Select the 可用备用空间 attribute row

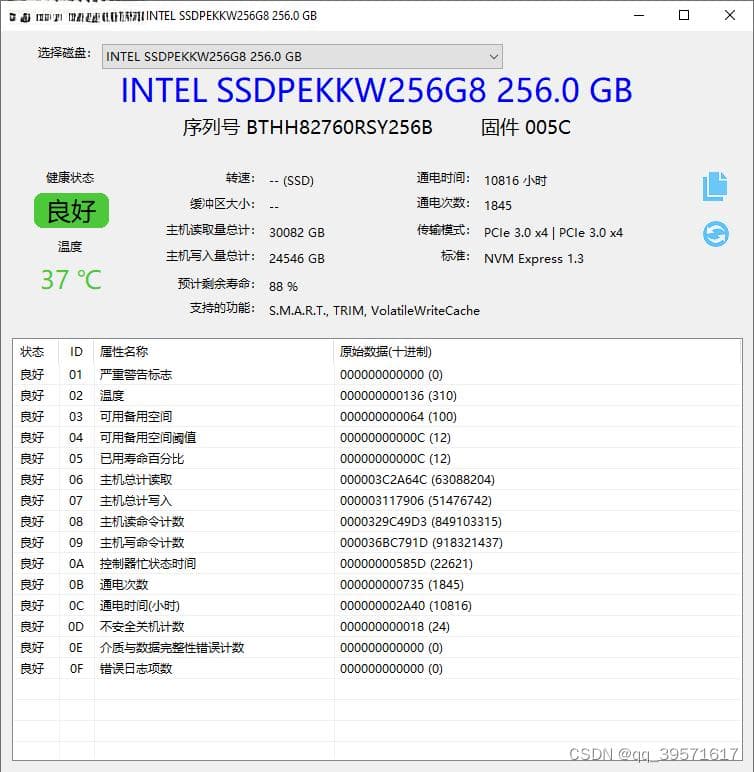click(377, 417)
